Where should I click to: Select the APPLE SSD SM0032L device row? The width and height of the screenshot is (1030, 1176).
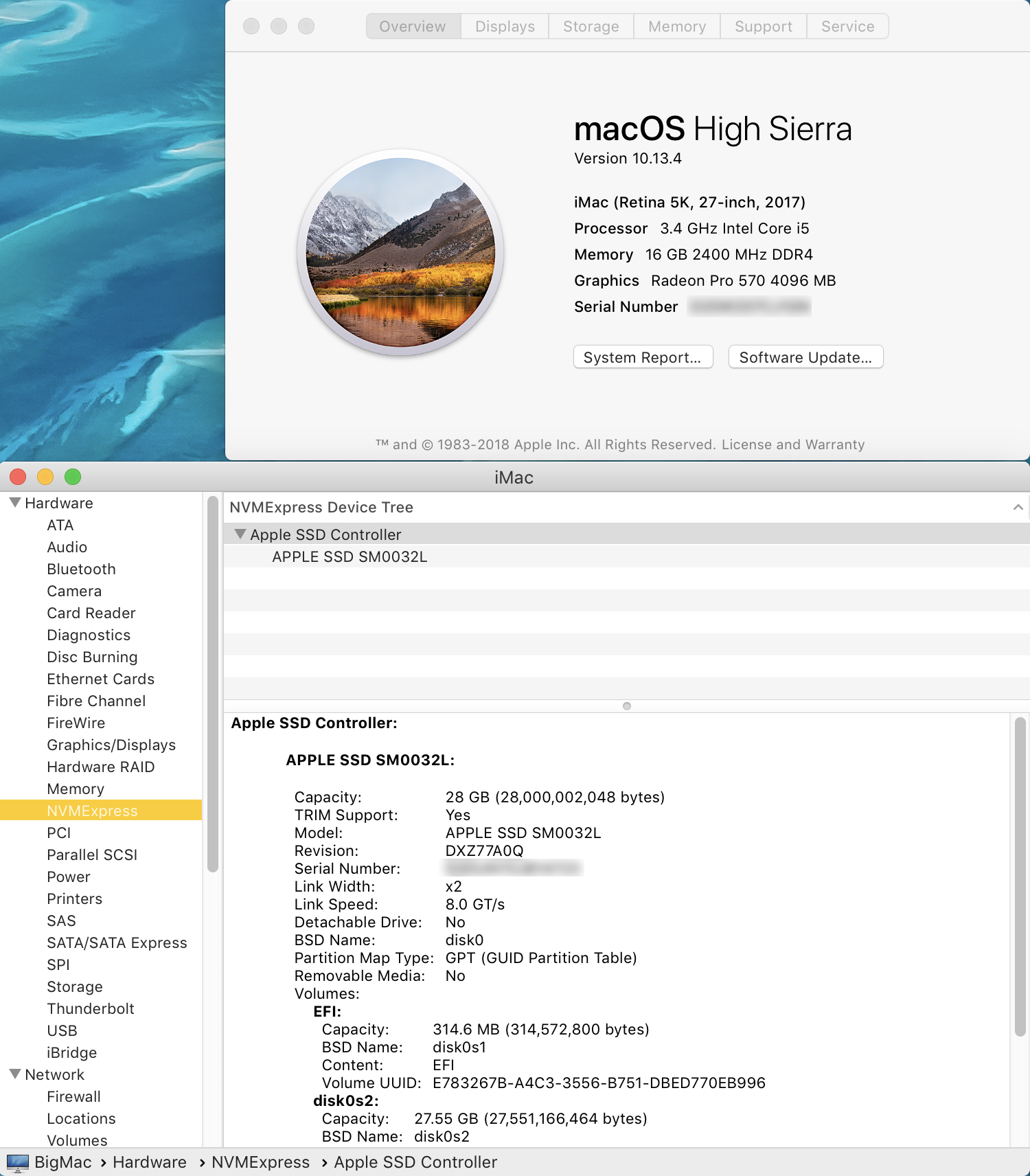pos(350,557)
